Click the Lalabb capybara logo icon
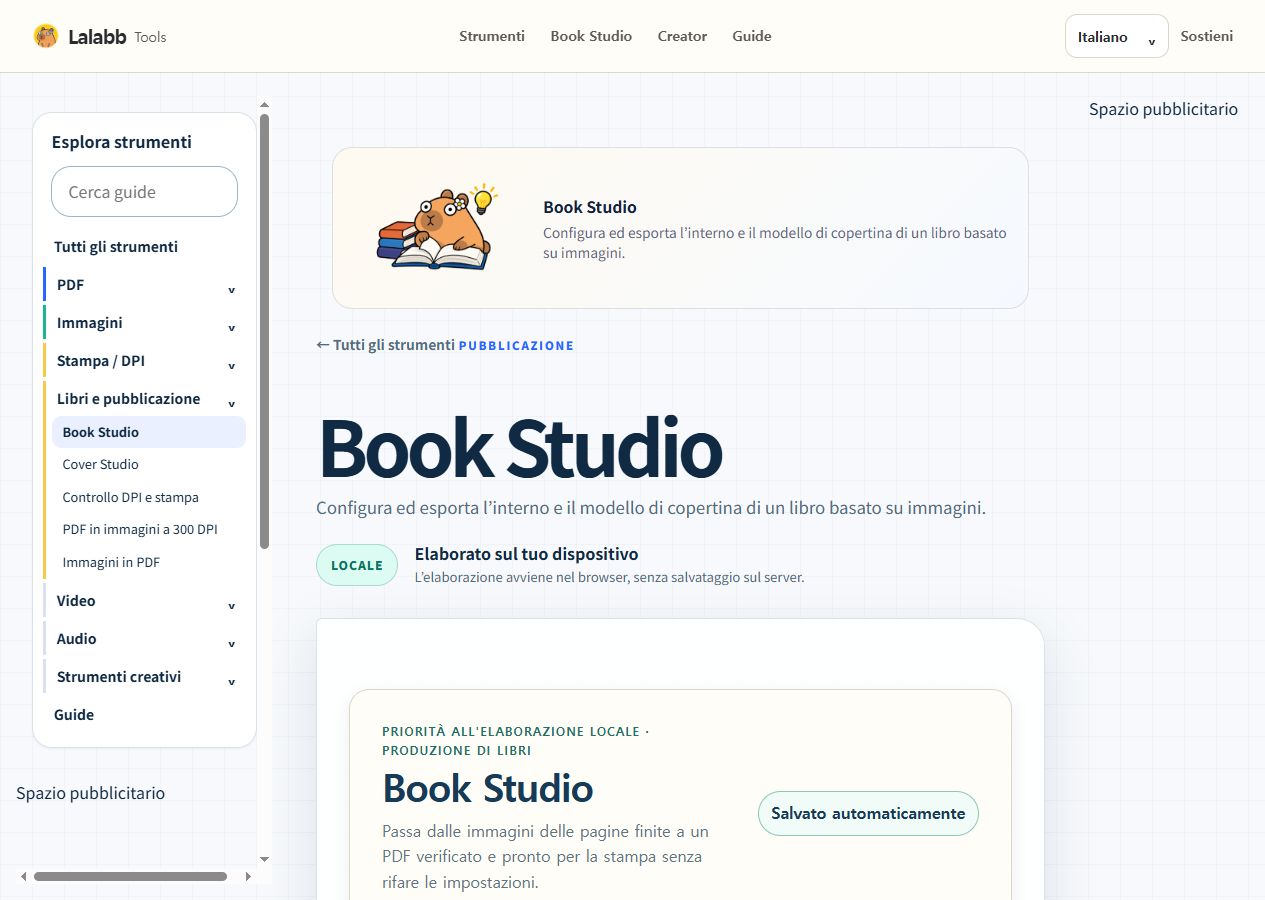The image size is (1265, 900). (46, 36)
